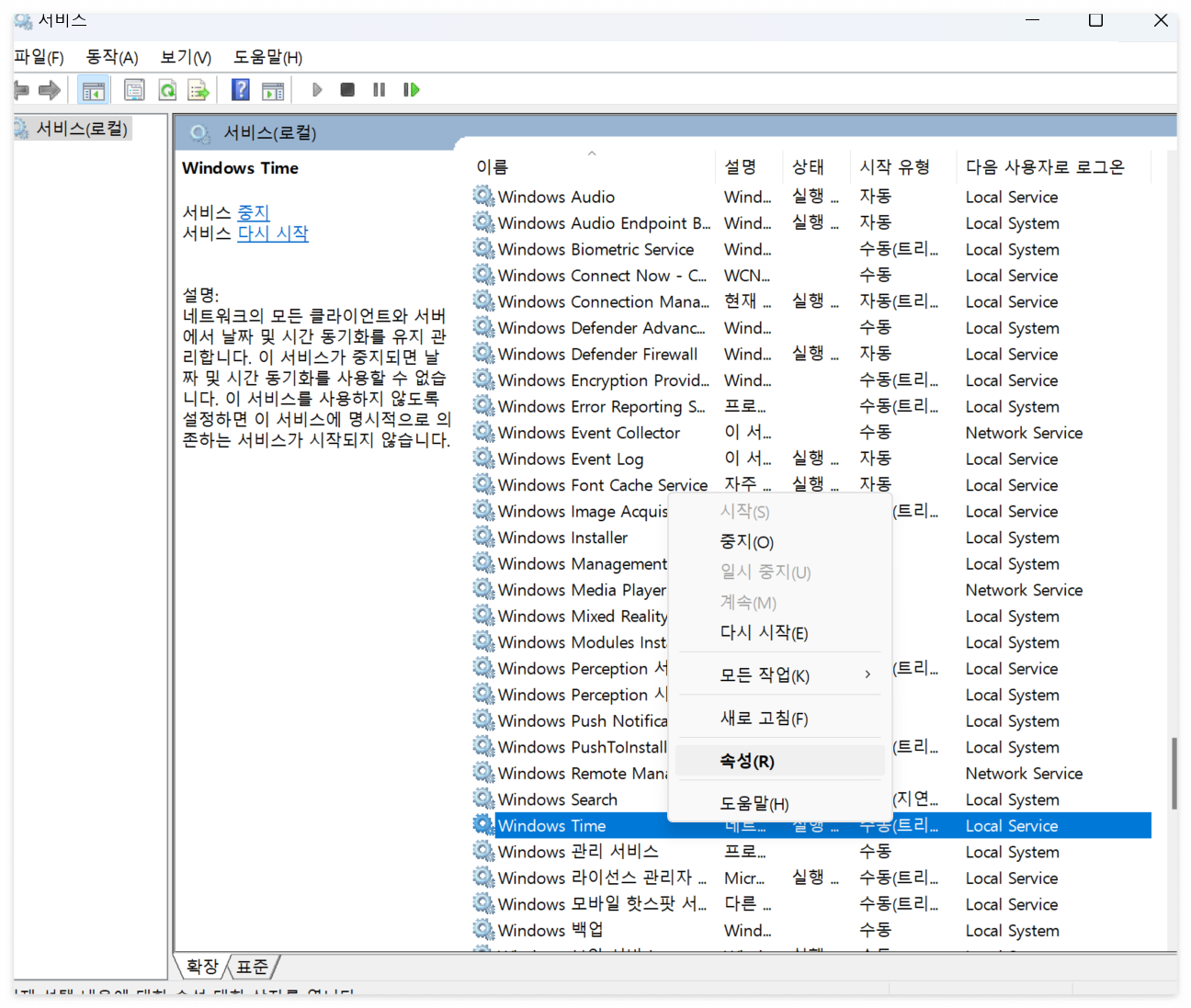Click the gear icon beside Windows Error Reporting

(x=483, y=405)
